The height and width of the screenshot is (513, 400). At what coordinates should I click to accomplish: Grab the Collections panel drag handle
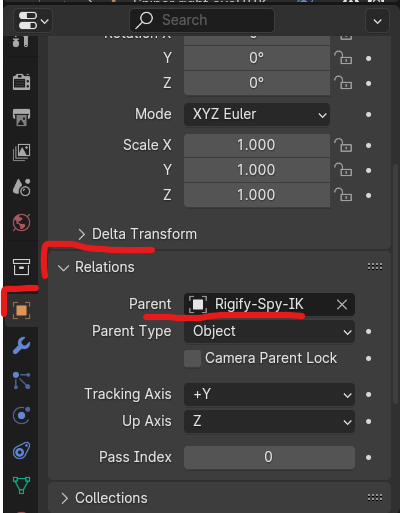pyautogui.click(x=375, y=498)
